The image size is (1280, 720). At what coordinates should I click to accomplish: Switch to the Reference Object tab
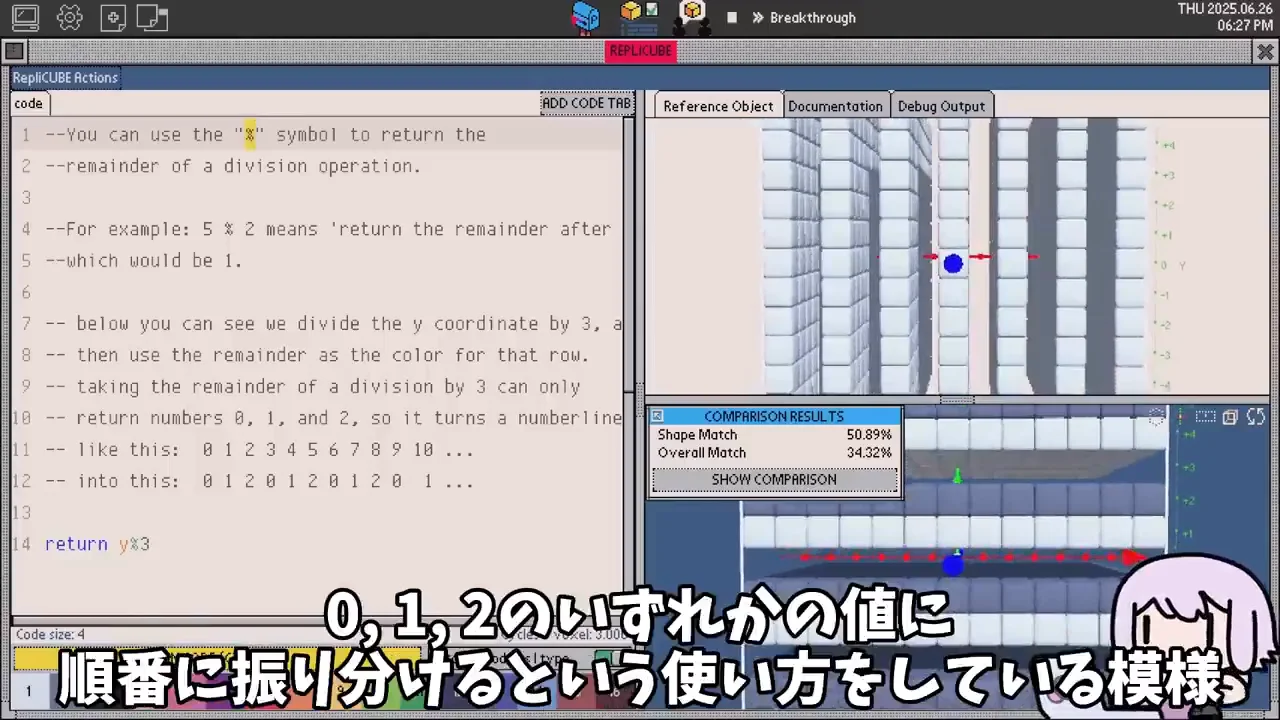pyautogui.click(x=718, y=106)
